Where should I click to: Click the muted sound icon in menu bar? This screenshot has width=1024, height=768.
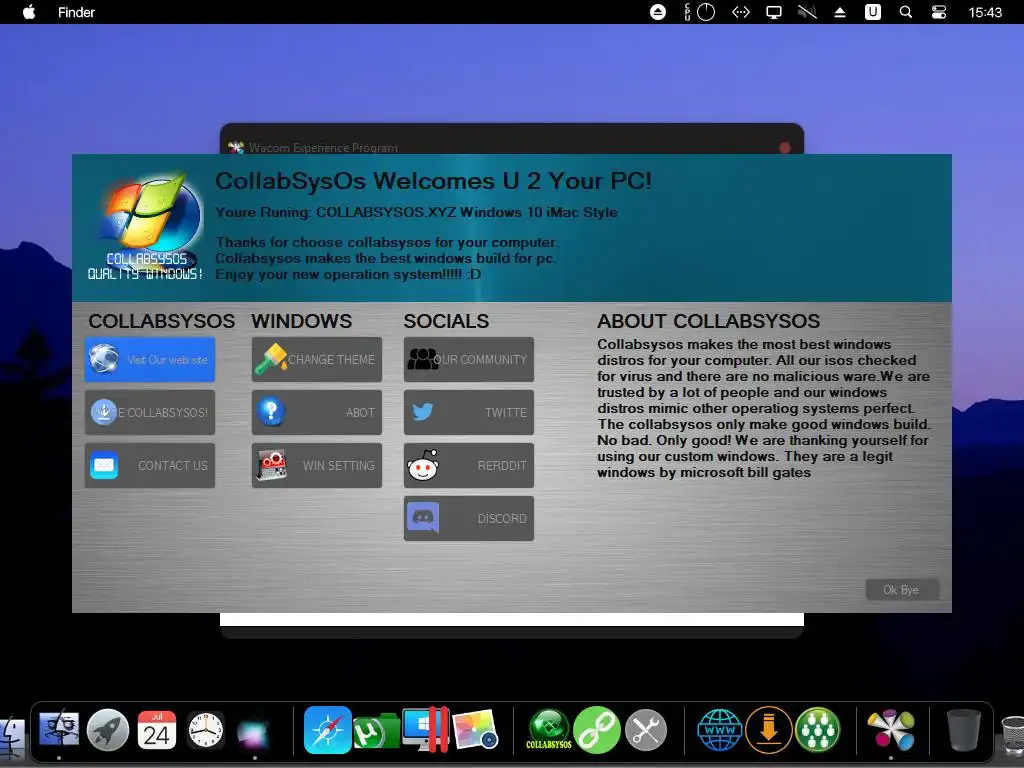point(807,12)
